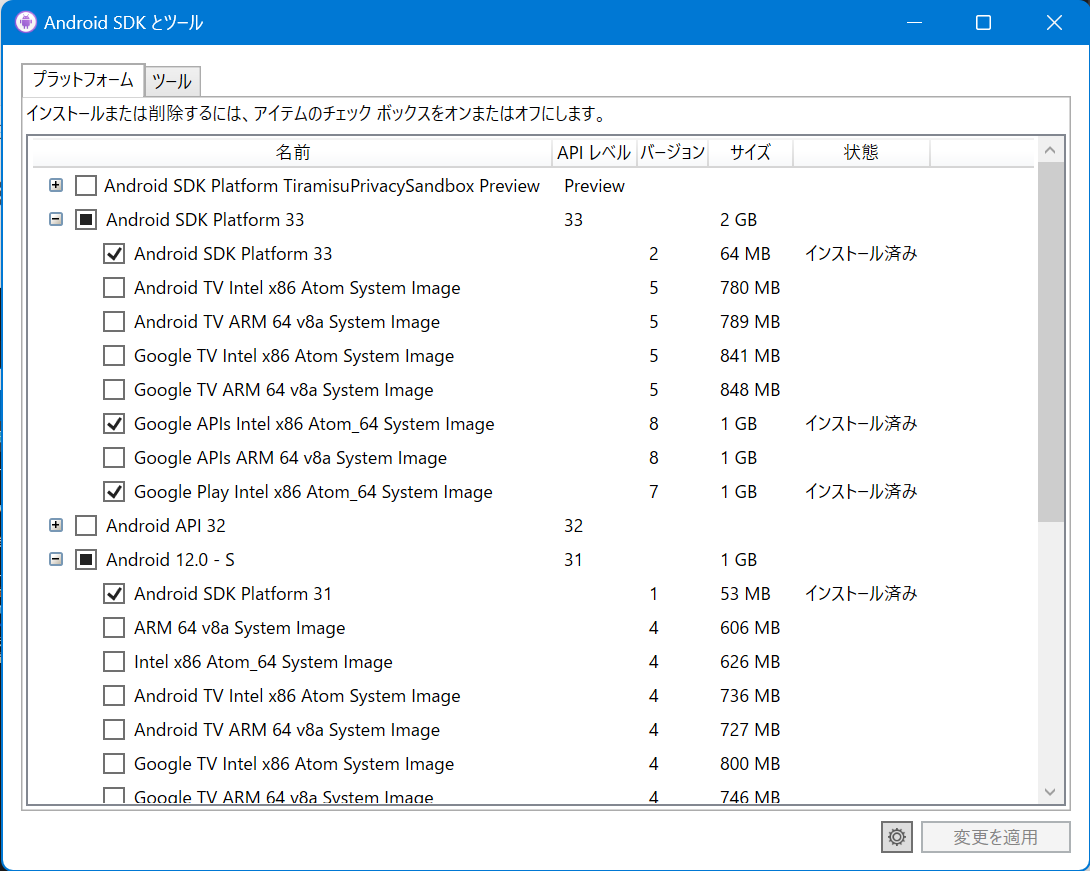Viewport: 1090px width, 871px height.
Task: Click the scrollbar down arrow
Action: (1050, 792)
